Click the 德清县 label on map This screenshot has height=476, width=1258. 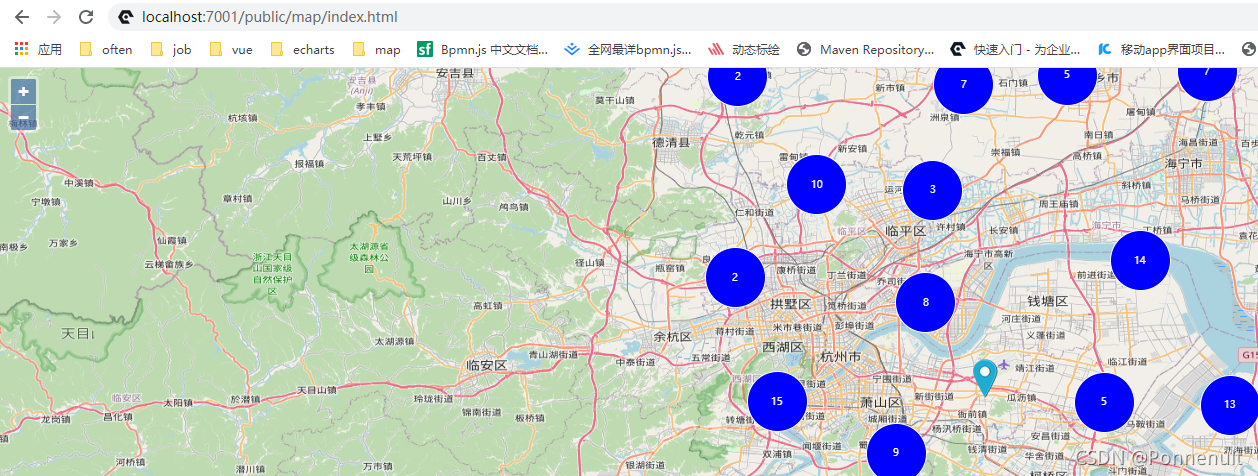pyautogui.click(x=672, y=143)
